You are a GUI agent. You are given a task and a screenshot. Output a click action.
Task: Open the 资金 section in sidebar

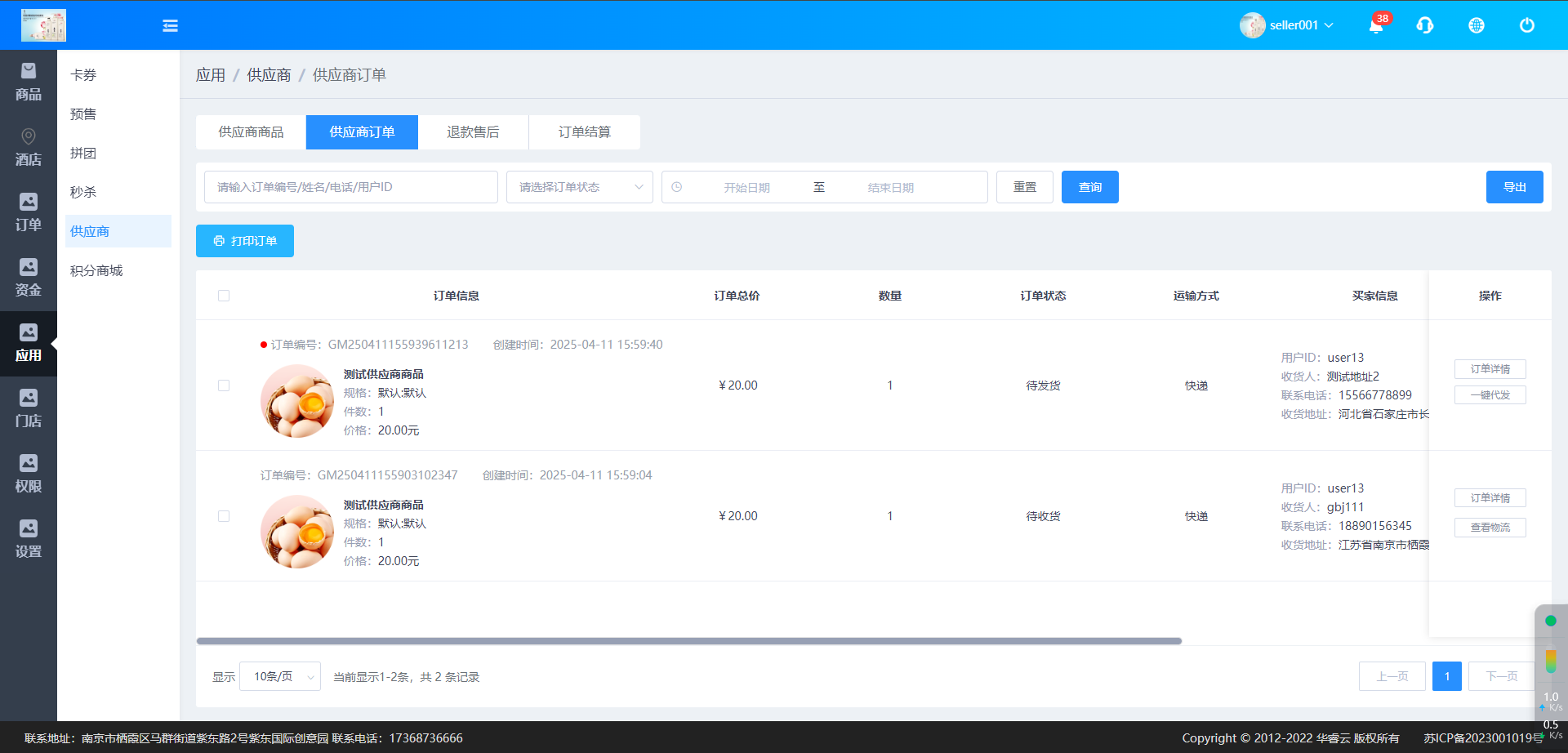point(29,278)
